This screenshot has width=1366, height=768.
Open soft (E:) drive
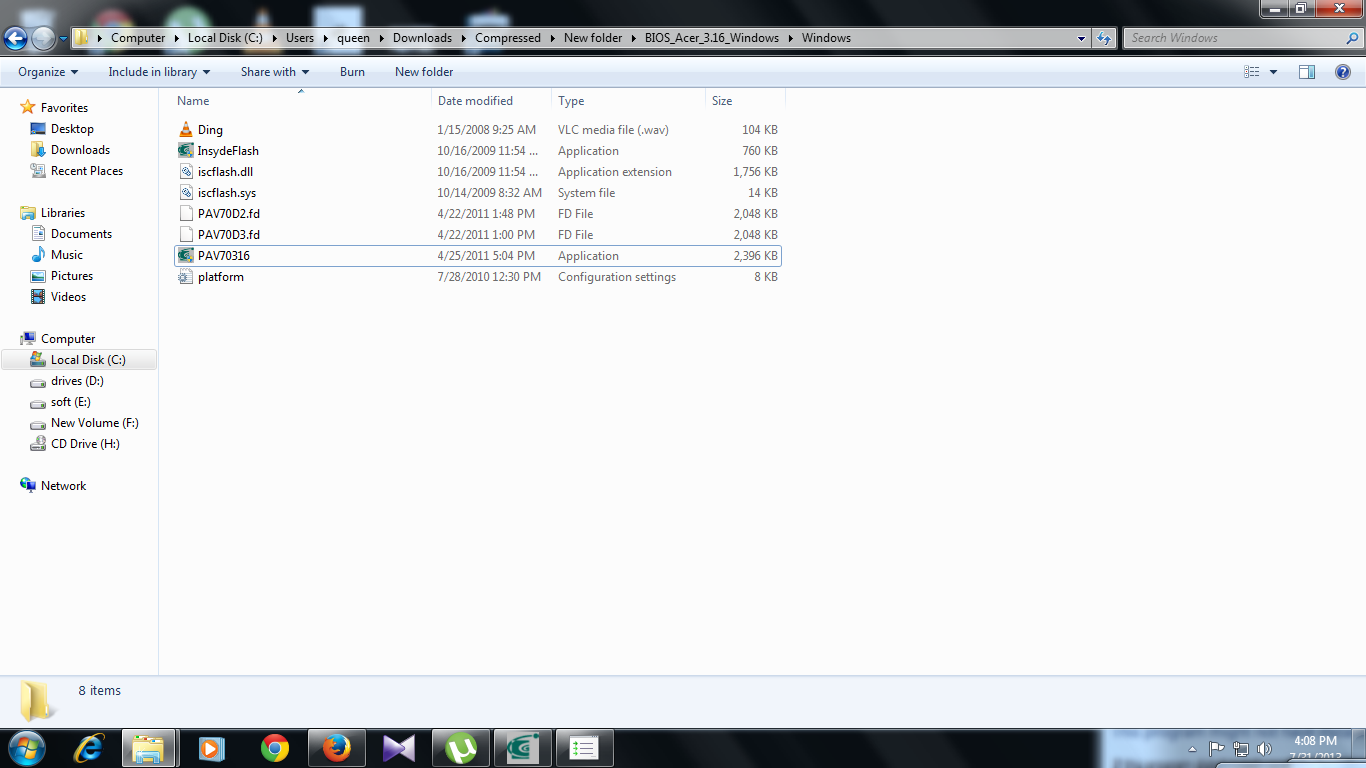click(71, 402)
